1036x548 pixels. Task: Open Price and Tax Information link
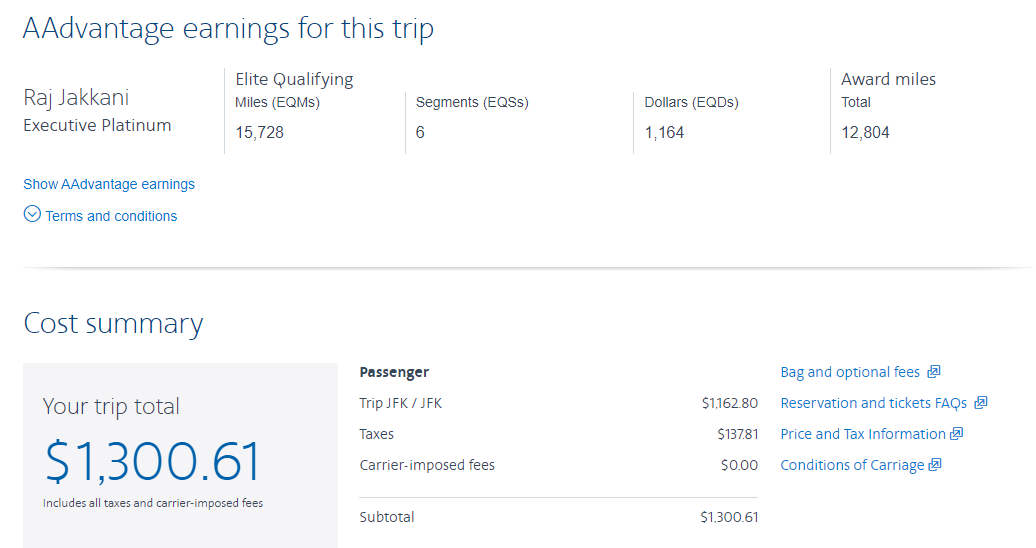click(x=863, y=434)
